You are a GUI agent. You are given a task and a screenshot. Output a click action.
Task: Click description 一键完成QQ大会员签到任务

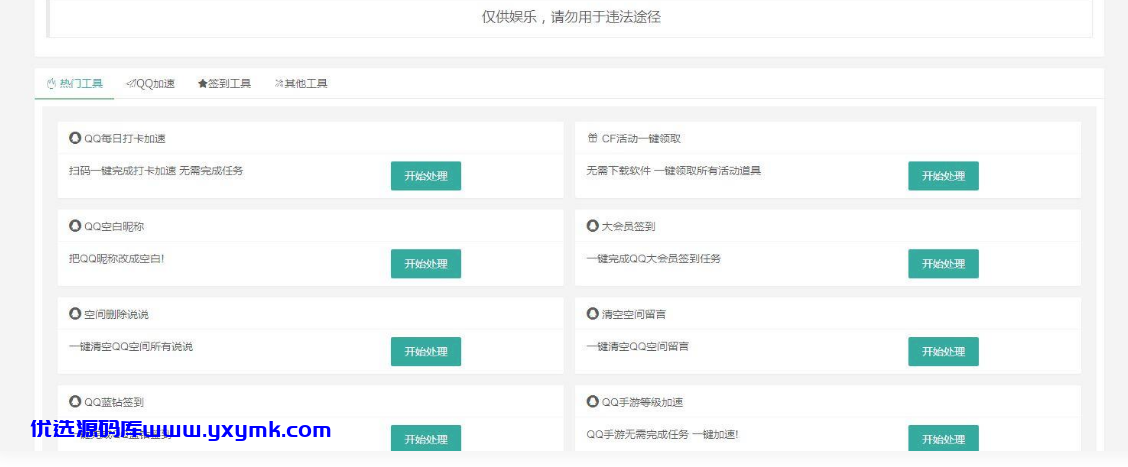[653, 258]
